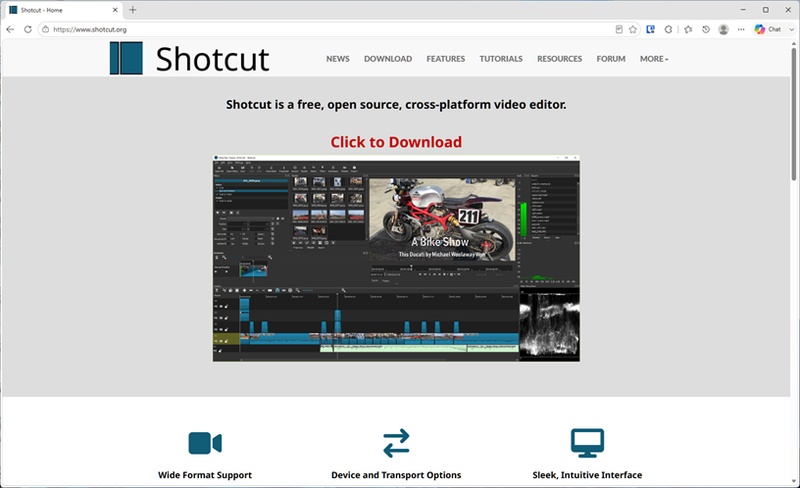Open Copilot Chat in the browser toolbar

click(768, 29)
